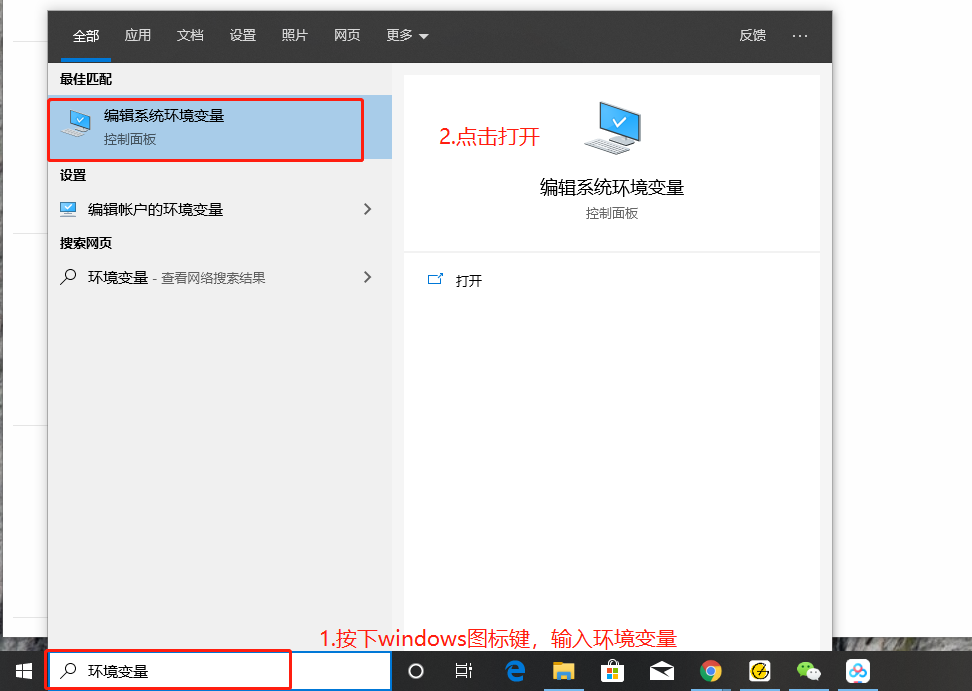Open Microsoft Store from the taskbar
The width and height of the screenshot is (972, 691).
coord(612,671)
